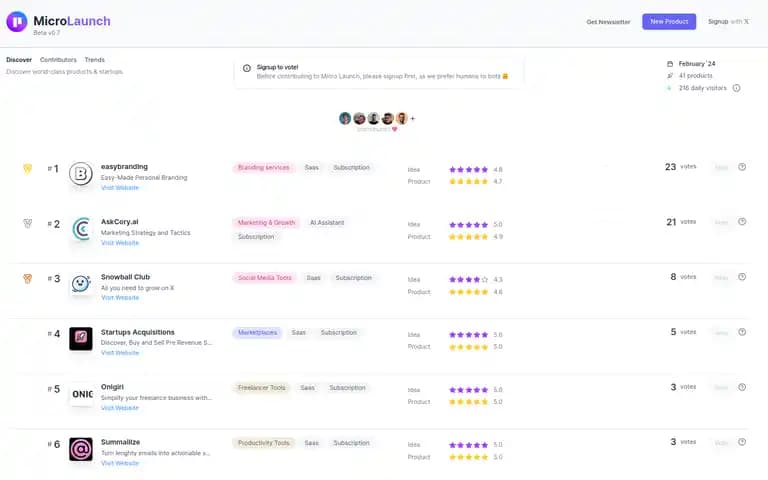Click Visit Website under AskCory.ai

click(x=120, y=243)
